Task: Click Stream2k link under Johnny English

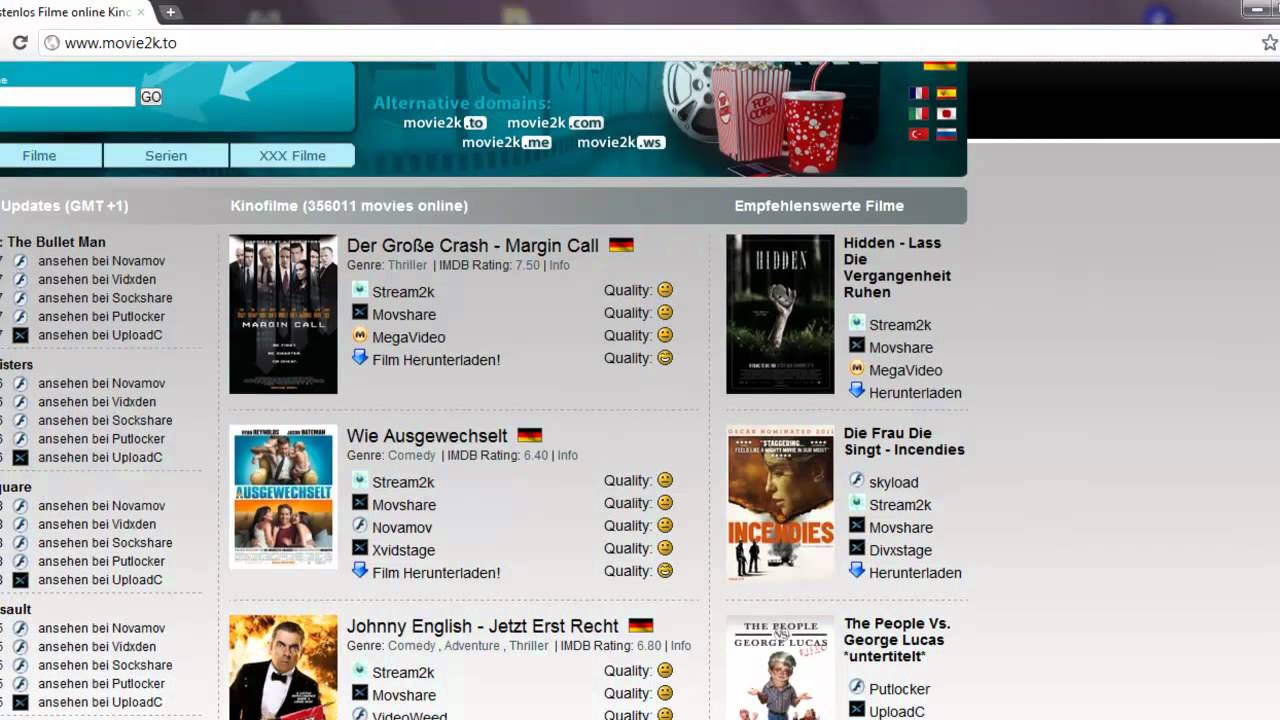Action: pos(403,672)
